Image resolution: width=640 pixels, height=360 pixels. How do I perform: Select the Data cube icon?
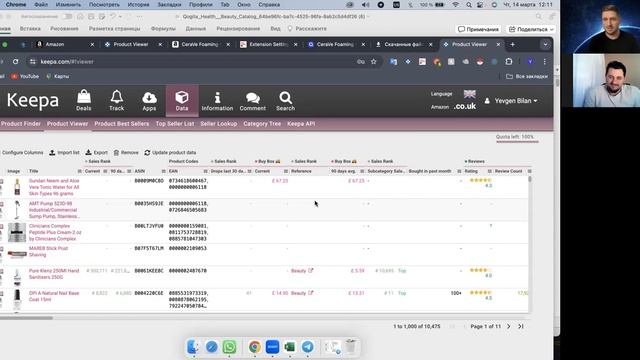(x=182, y=100)
